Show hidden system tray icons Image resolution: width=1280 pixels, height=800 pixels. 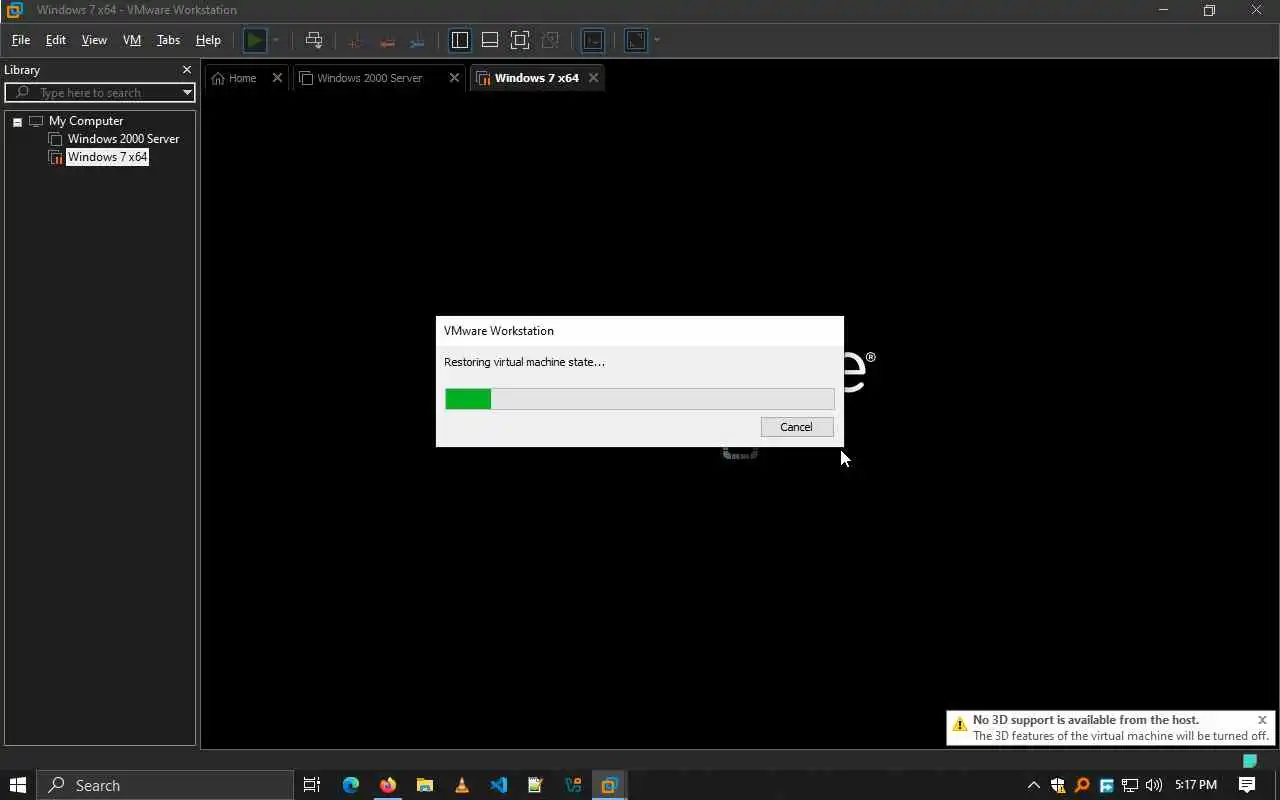1034,785
